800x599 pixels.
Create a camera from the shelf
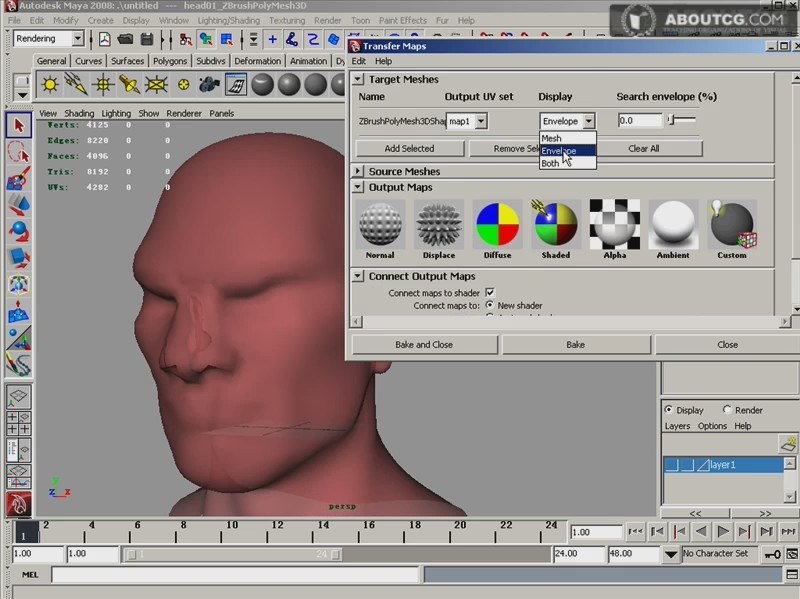pyautogui.click(x=209, y=84)
